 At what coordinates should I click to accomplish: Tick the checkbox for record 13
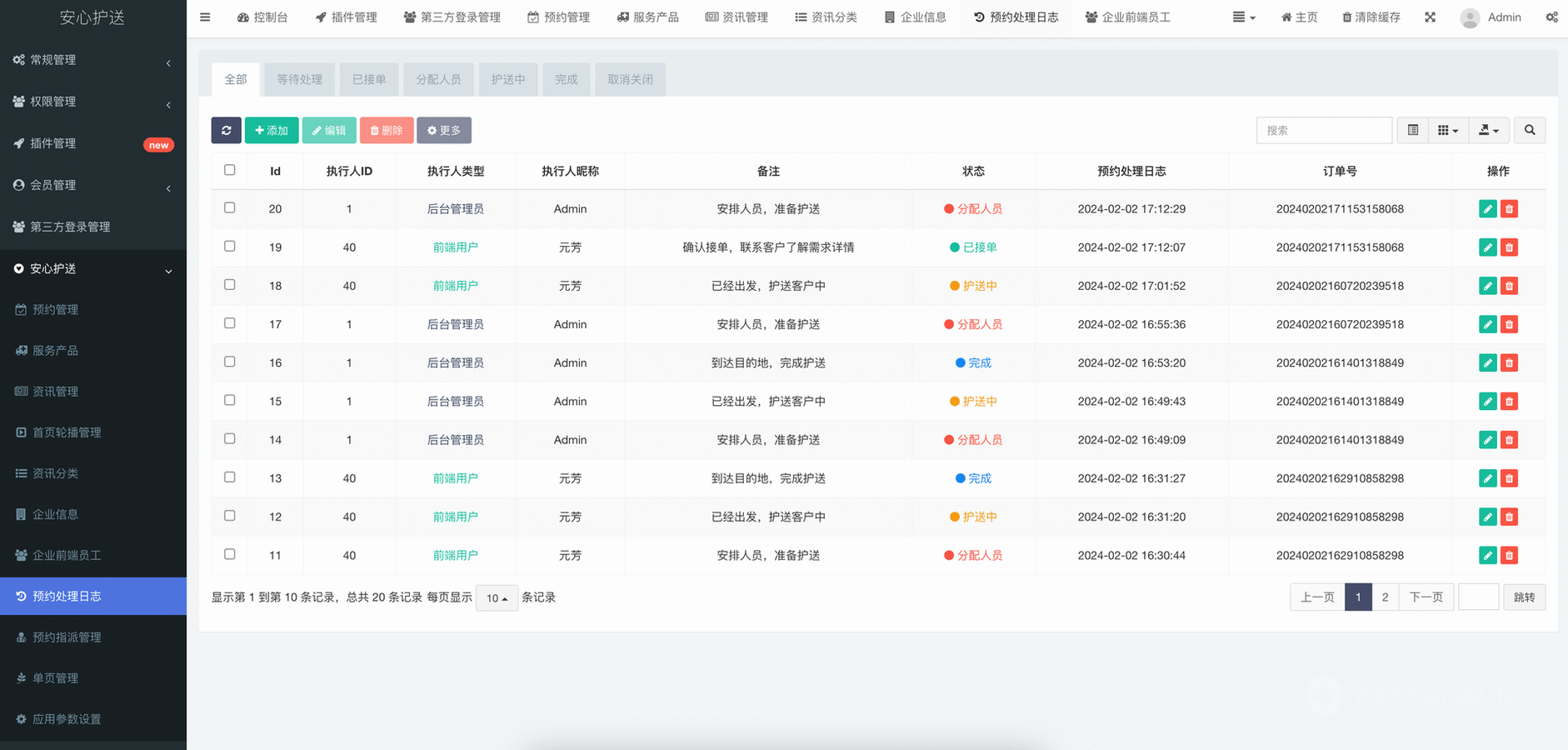pyautogui.click(x=230, y=477)
